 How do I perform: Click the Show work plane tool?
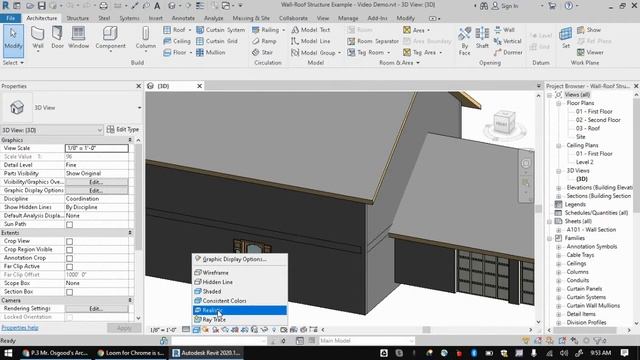click(x=589, y=30)
